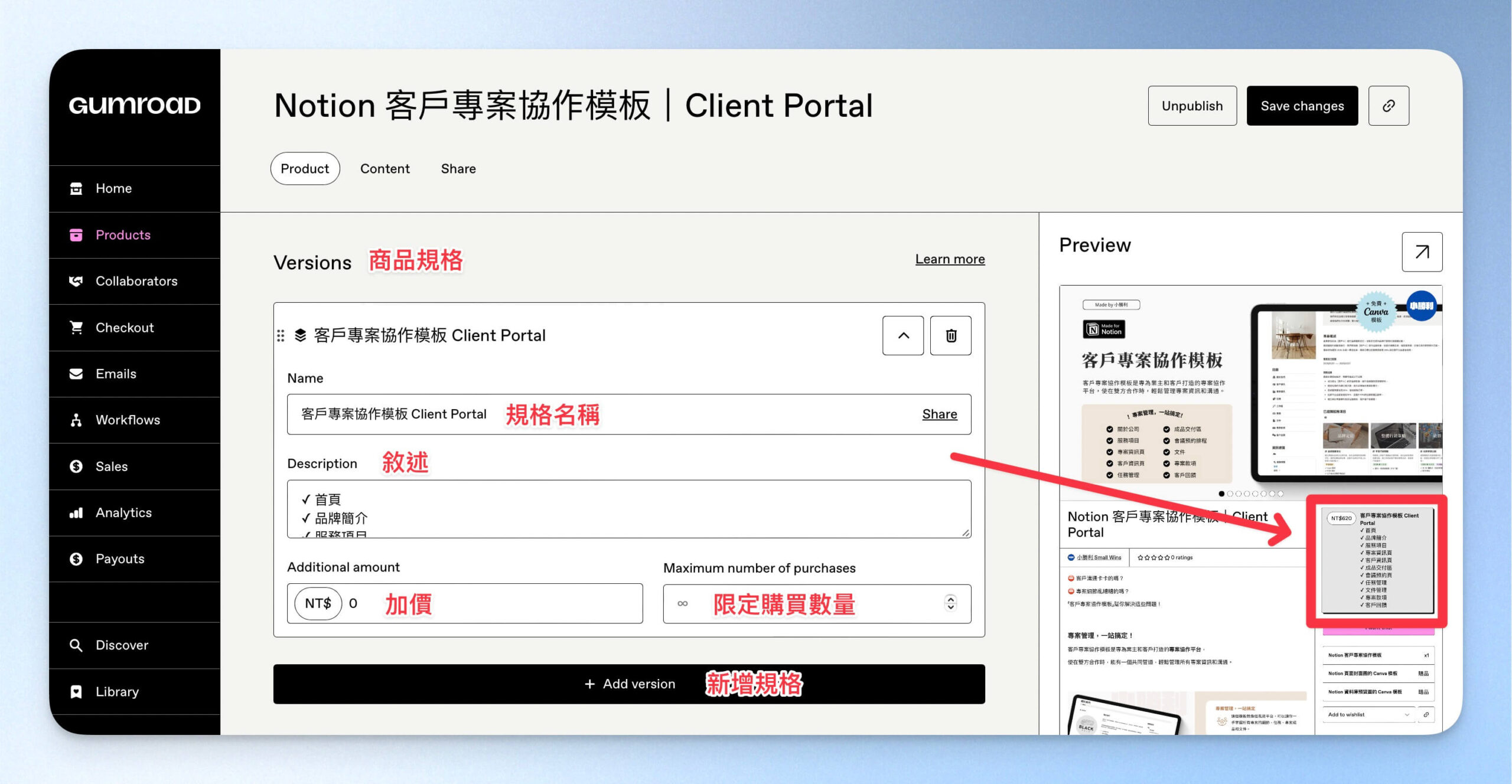
Task: Open the Learn more link
Action: click(x=950, y=259)
